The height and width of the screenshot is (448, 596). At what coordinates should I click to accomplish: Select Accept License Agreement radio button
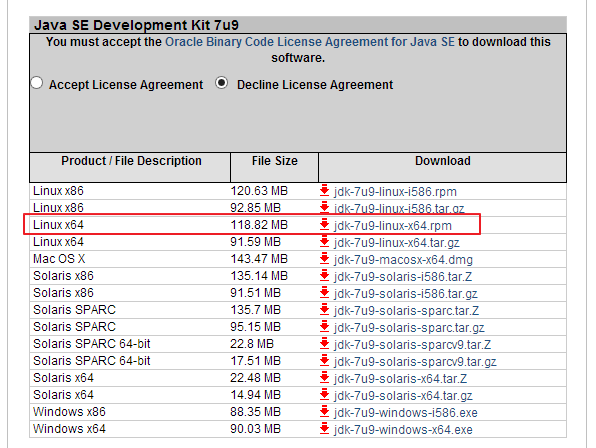[37, 83]
